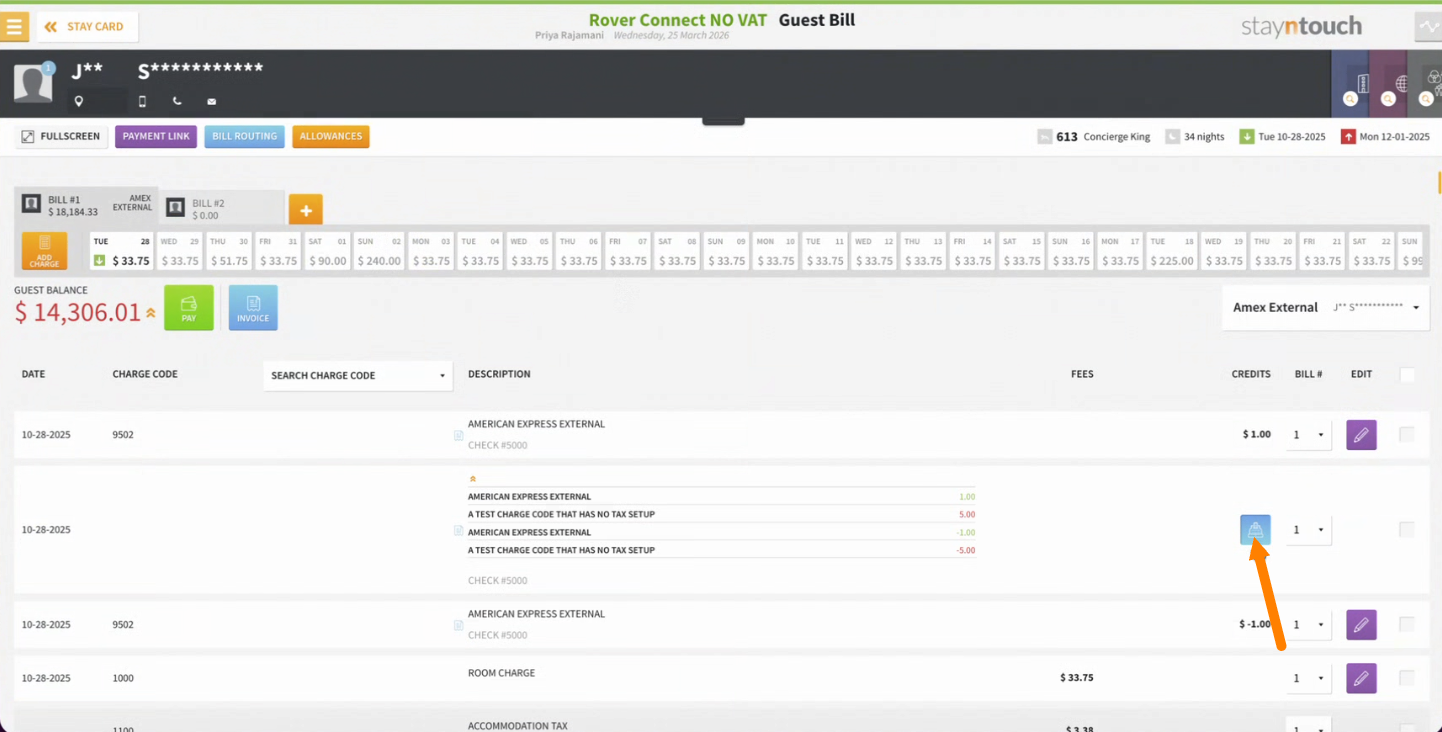Open bill number dropdown for $ 1.00 Amex row

click(x=1308, y=435)
